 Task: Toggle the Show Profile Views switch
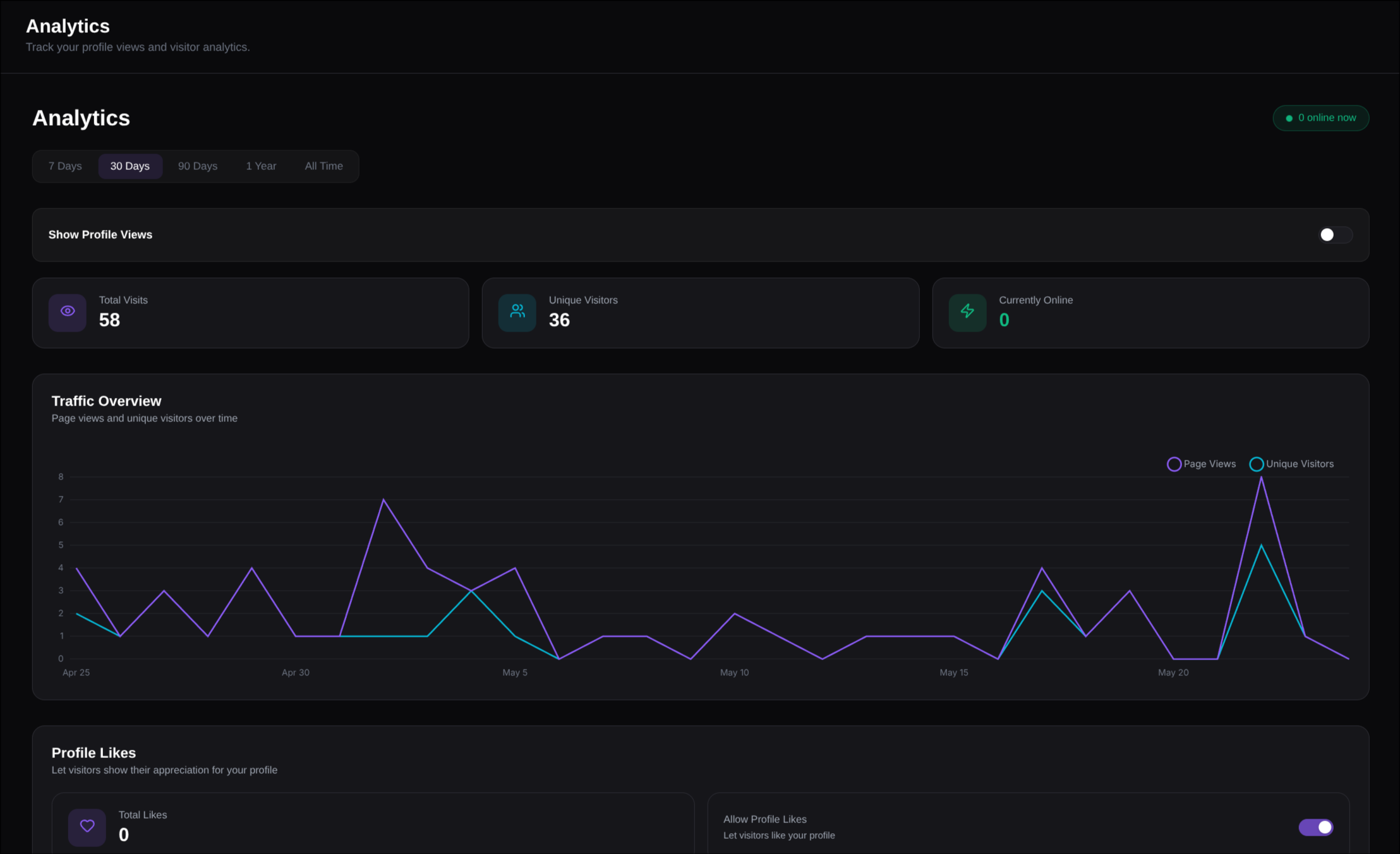pos(1336,235)
